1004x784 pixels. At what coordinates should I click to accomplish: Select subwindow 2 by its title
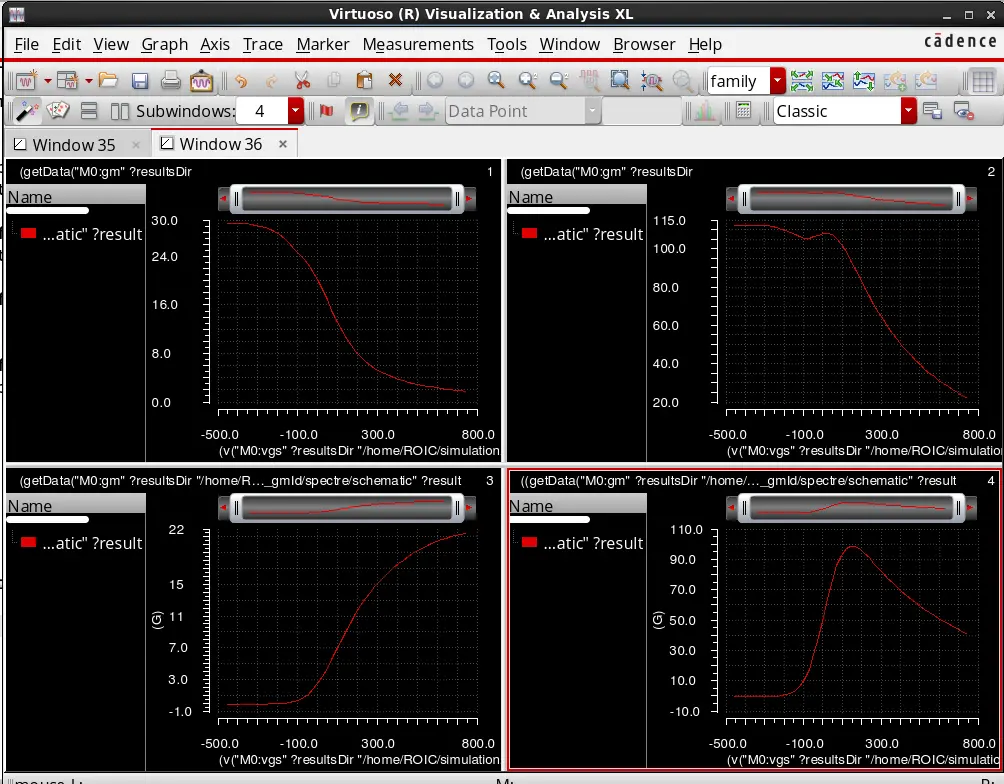[606, 172]
